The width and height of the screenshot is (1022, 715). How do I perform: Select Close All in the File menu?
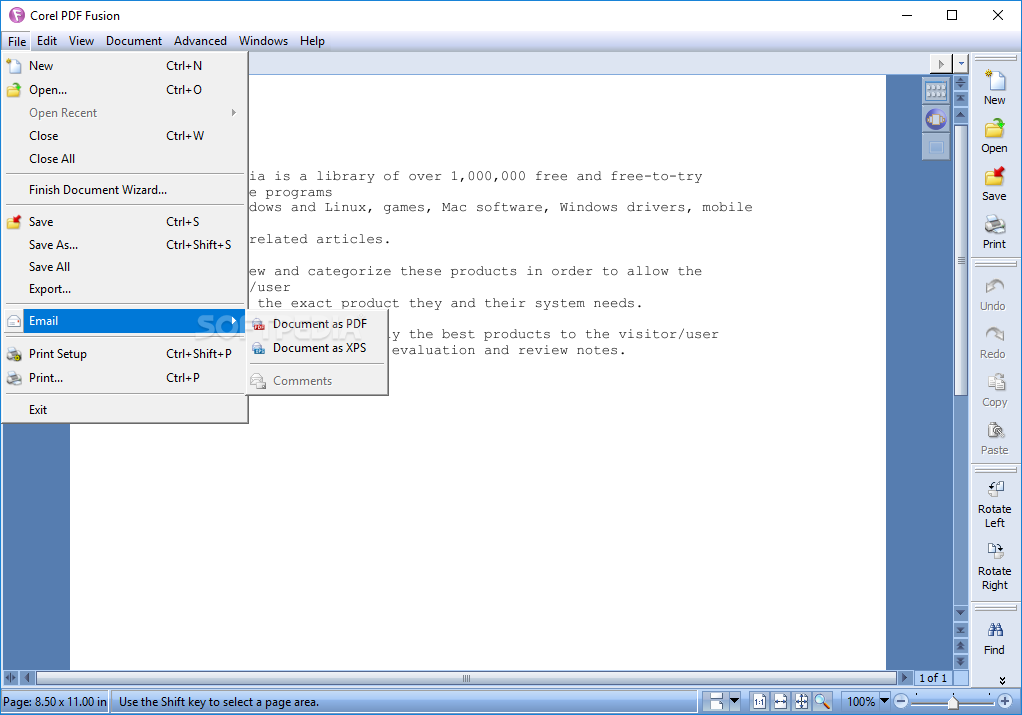click(x=124, y=159)
